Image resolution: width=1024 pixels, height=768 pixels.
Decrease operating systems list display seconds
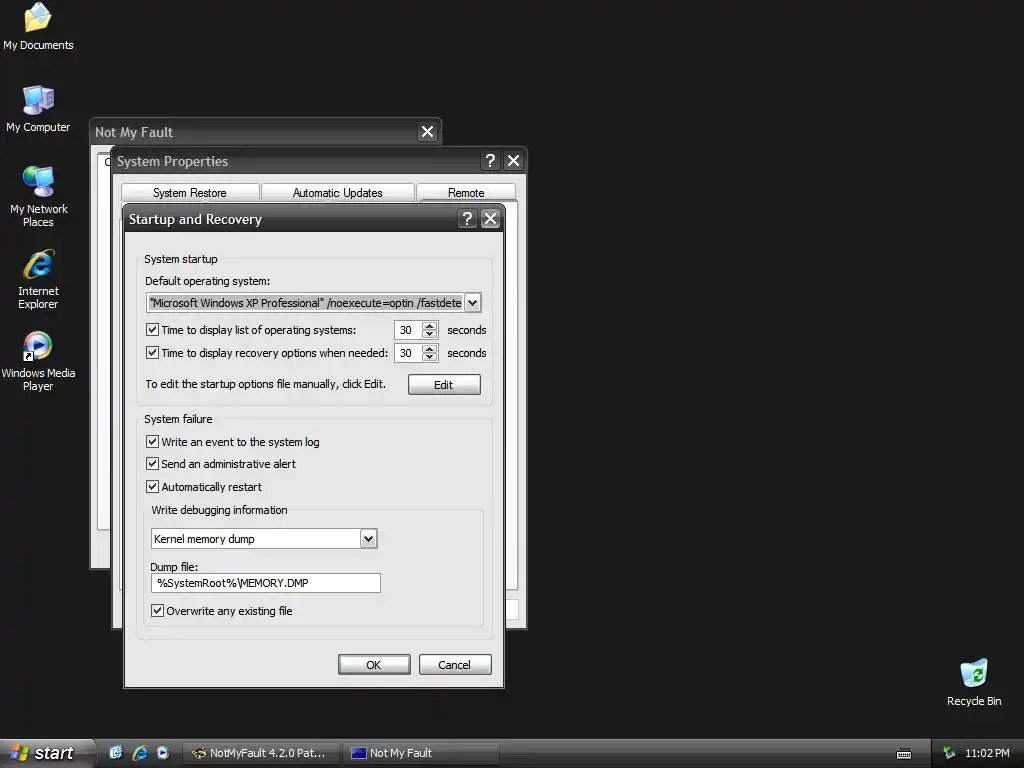point(429,334)
